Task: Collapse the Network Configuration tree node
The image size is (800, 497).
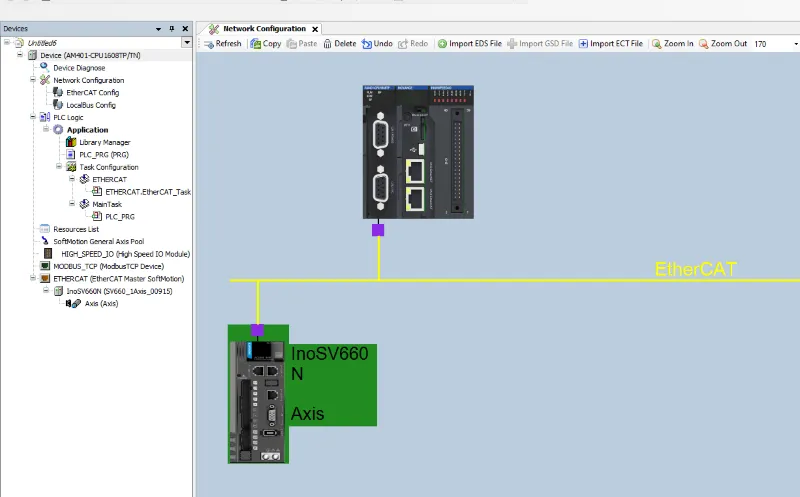Action: (x=33, y=80)
